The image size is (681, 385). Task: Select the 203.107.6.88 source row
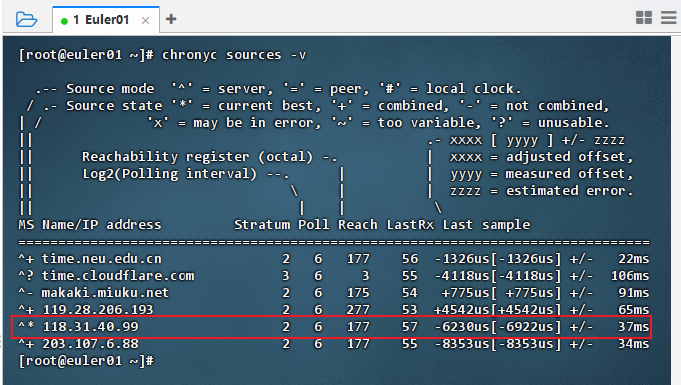coord(334,344)
